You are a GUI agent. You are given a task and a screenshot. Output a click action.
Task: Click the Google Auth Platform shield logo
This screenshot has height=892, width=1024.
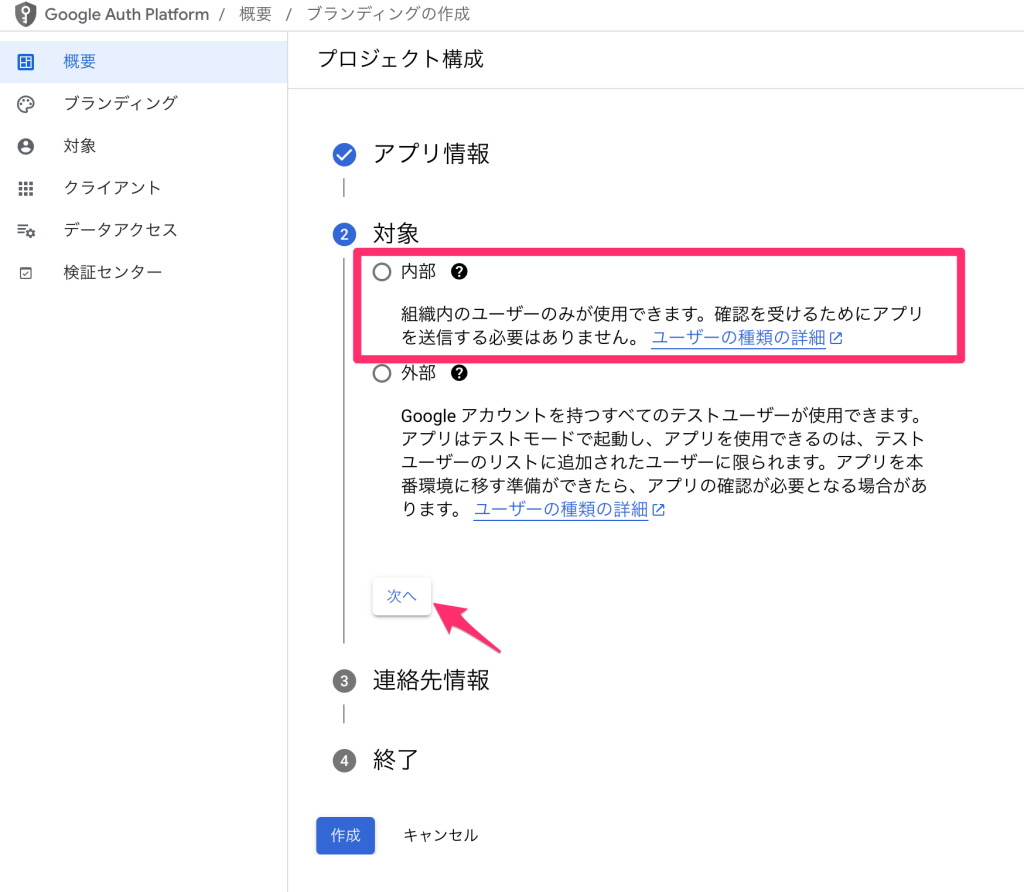25,14
